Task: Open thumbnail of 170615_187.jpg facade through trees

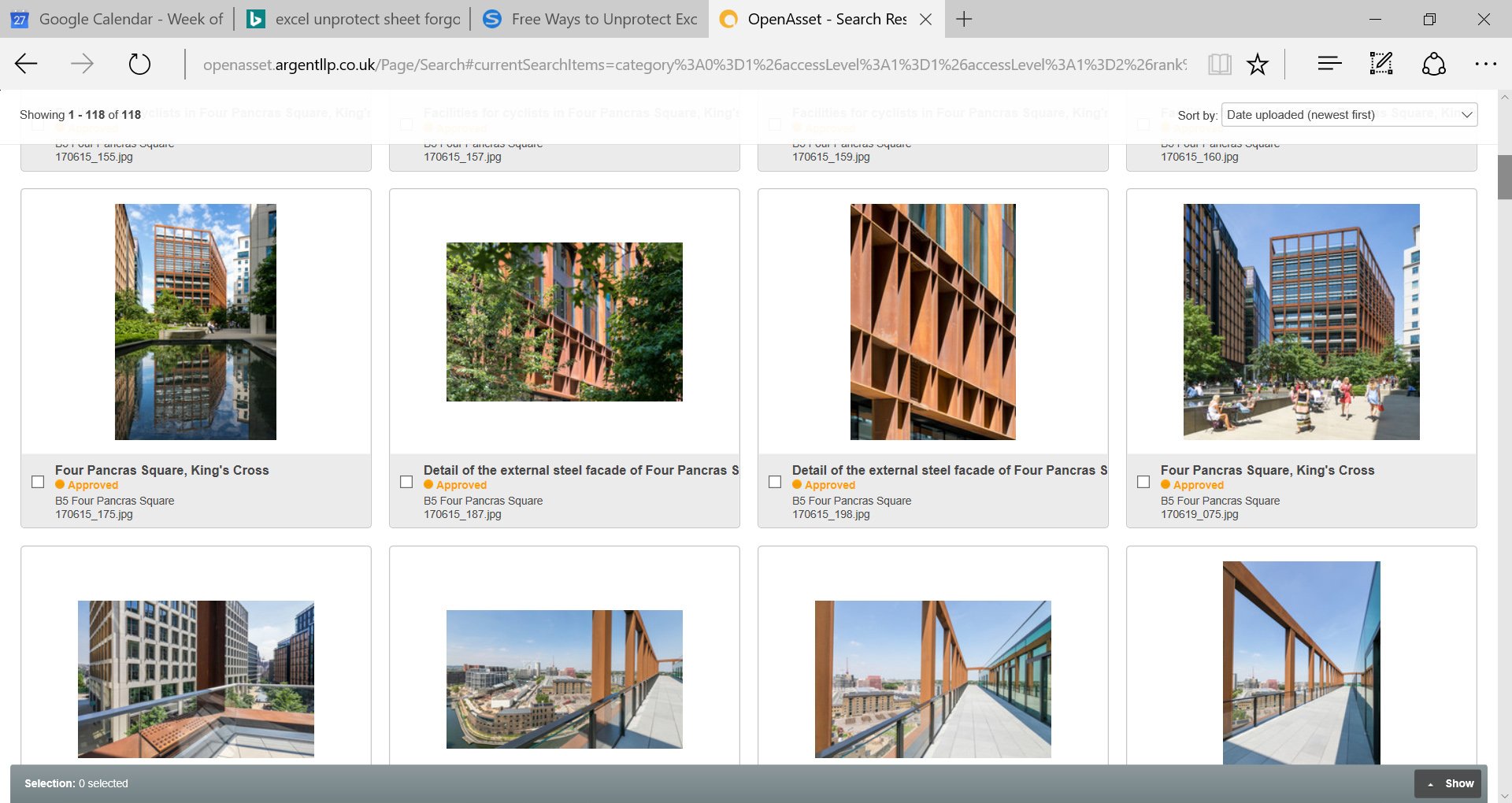Action: [565, 322]
